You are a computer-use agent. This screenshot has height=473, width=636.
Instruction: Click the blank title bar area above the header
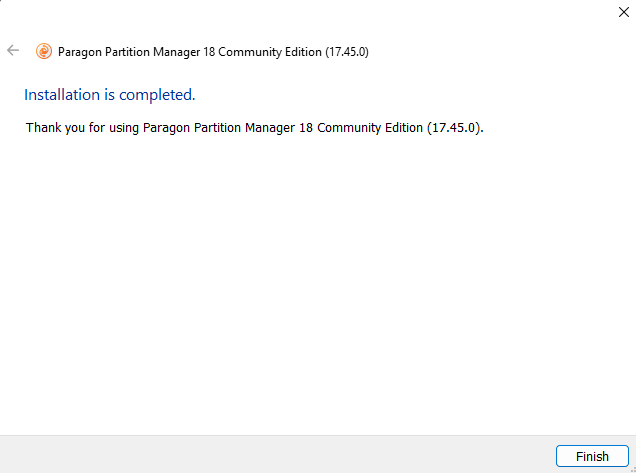[x=300, y=14]
